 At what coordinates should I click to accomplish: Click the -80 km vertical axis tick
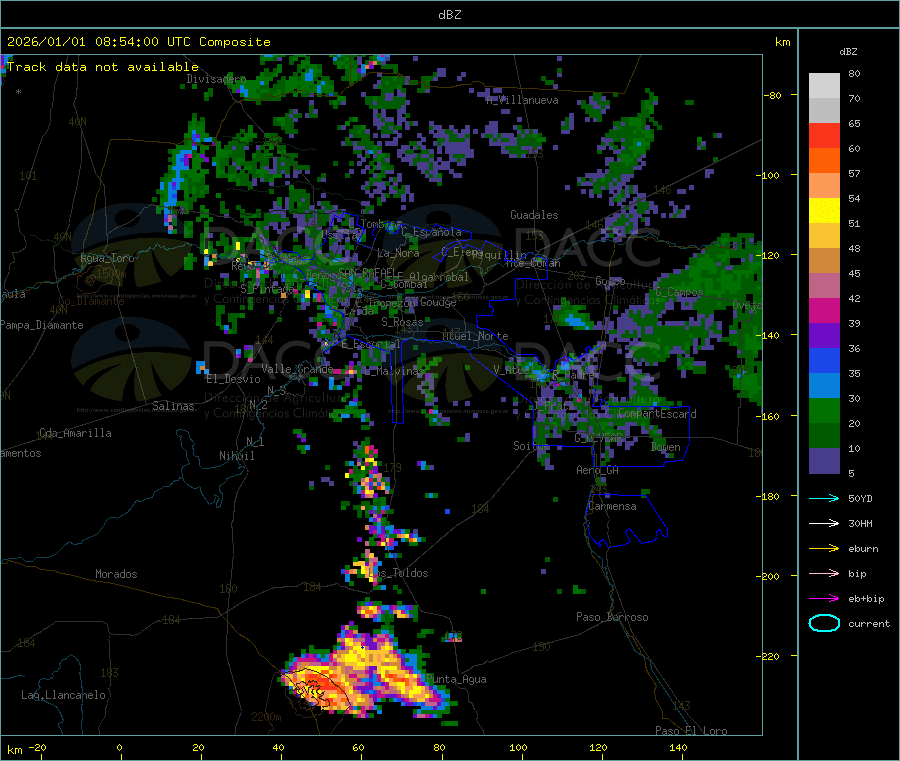pyautogui.click(x=773, y=95)
